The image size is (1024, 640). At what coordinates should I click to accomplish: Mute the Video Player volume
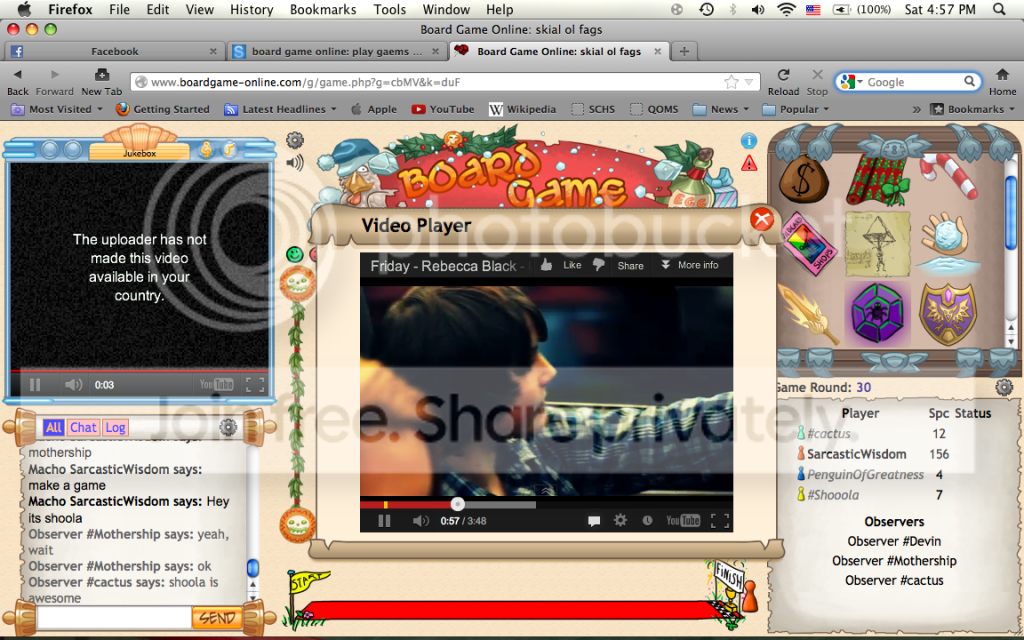421,520
